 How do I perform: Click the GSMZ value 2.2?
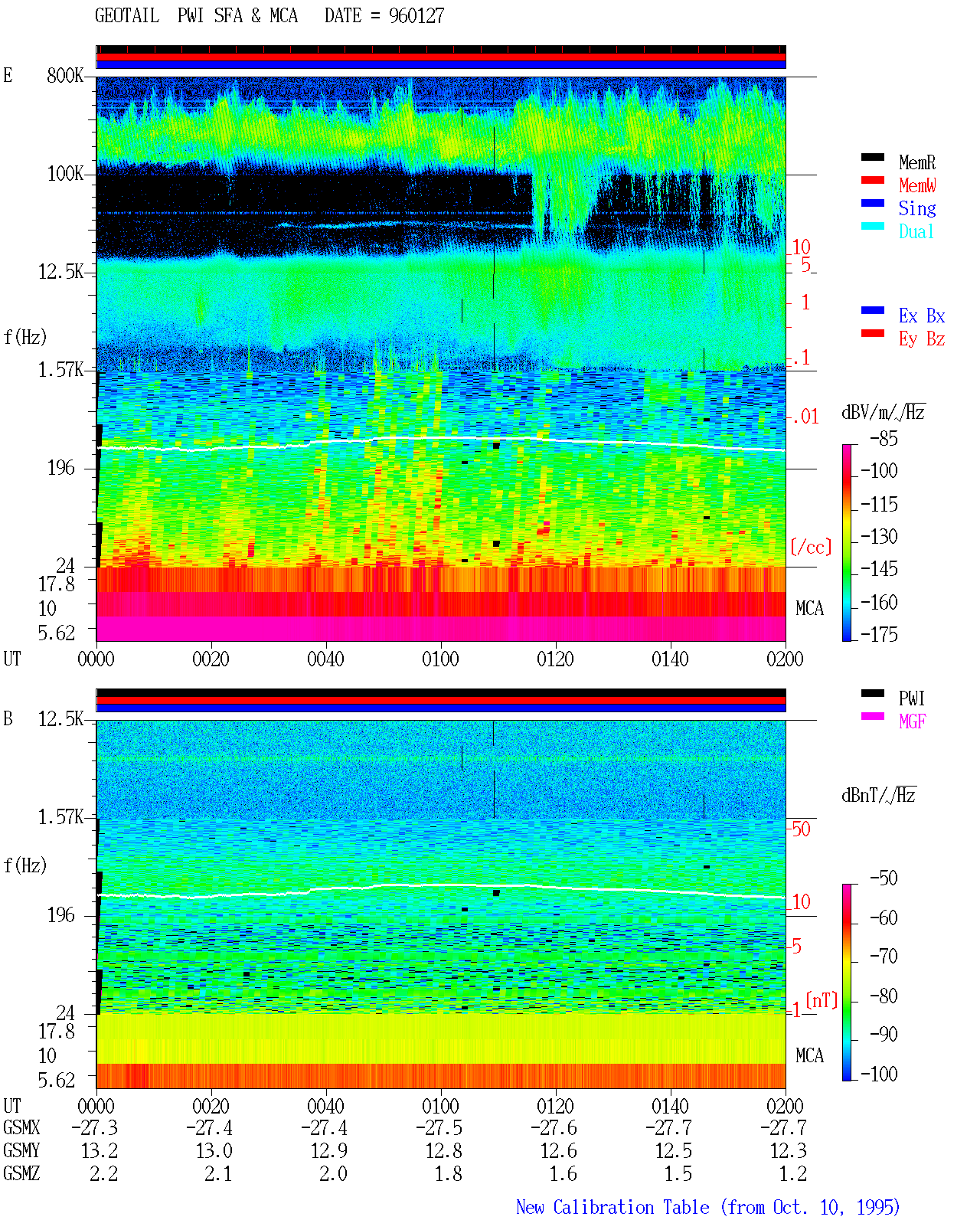tap(104, 1174)
